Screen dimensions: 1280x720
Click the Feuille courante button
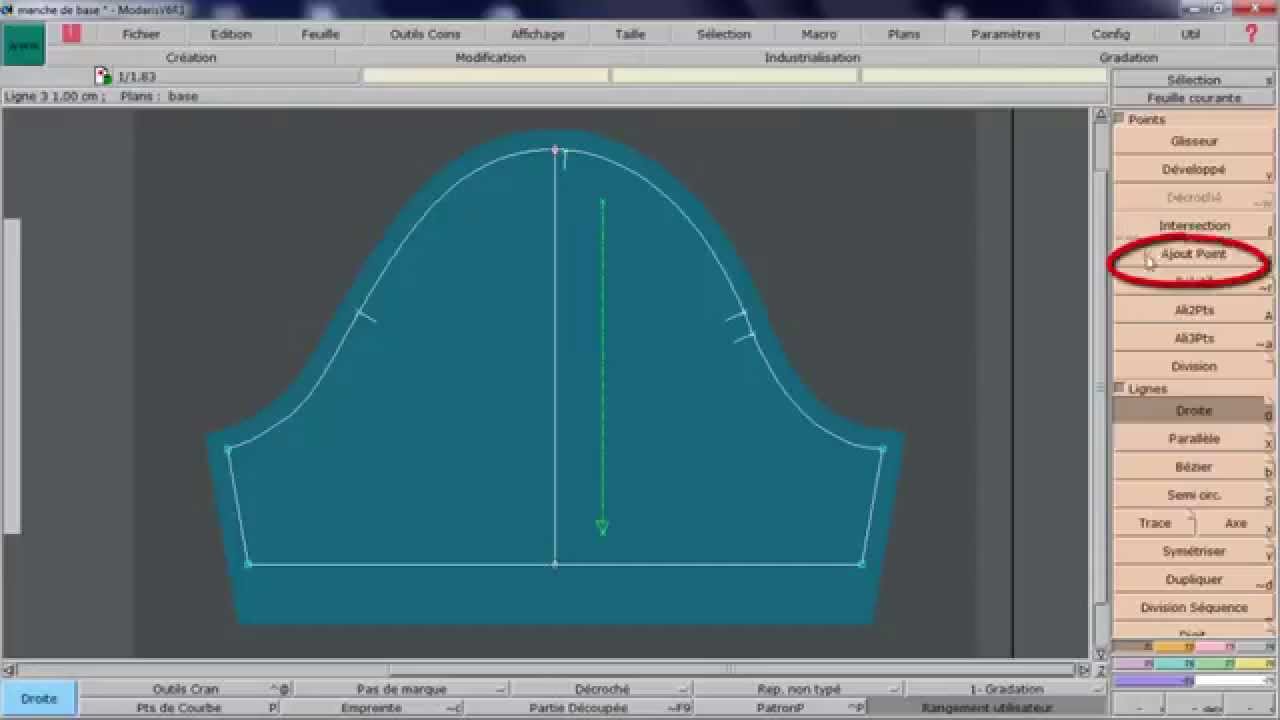pyautogui.click(x=1194, y=98)
